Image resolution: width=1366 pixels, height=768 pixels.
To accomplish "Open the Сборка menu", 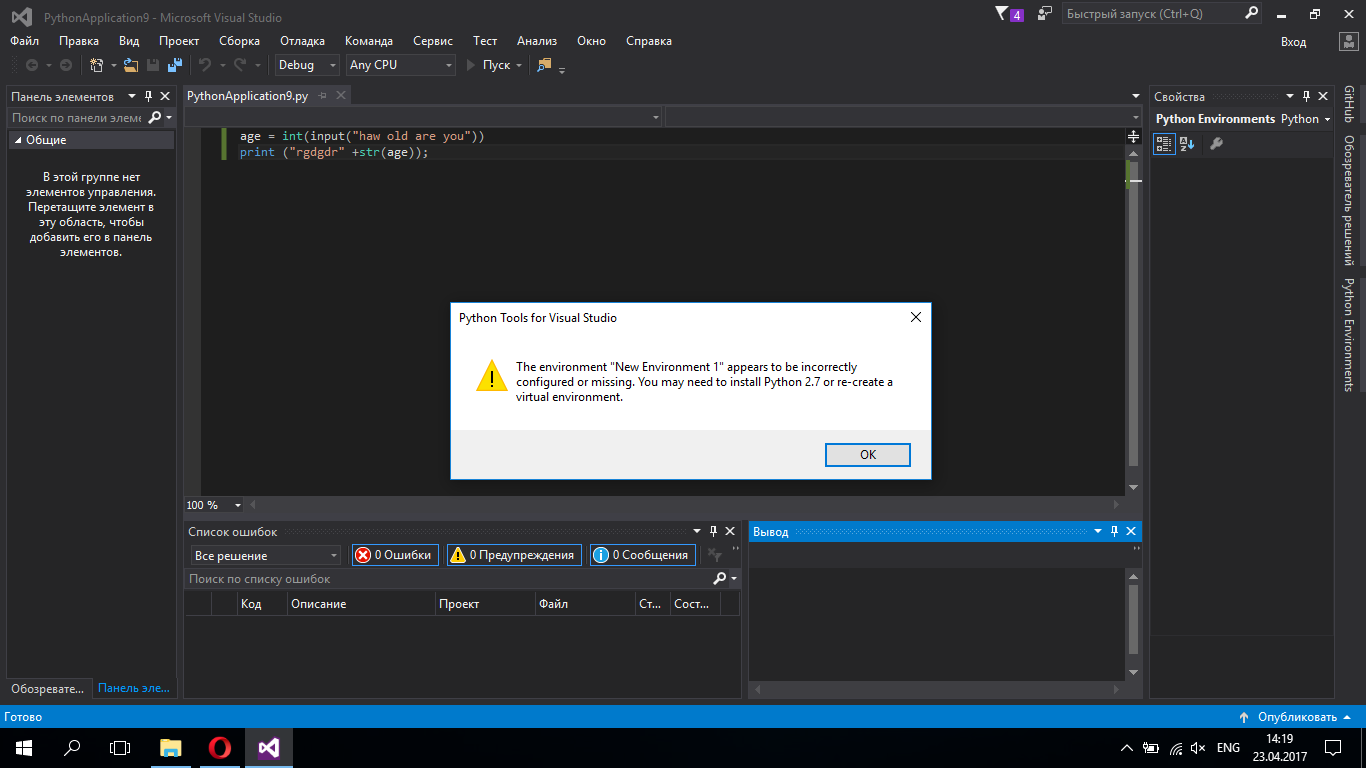I will click(239, 41).
